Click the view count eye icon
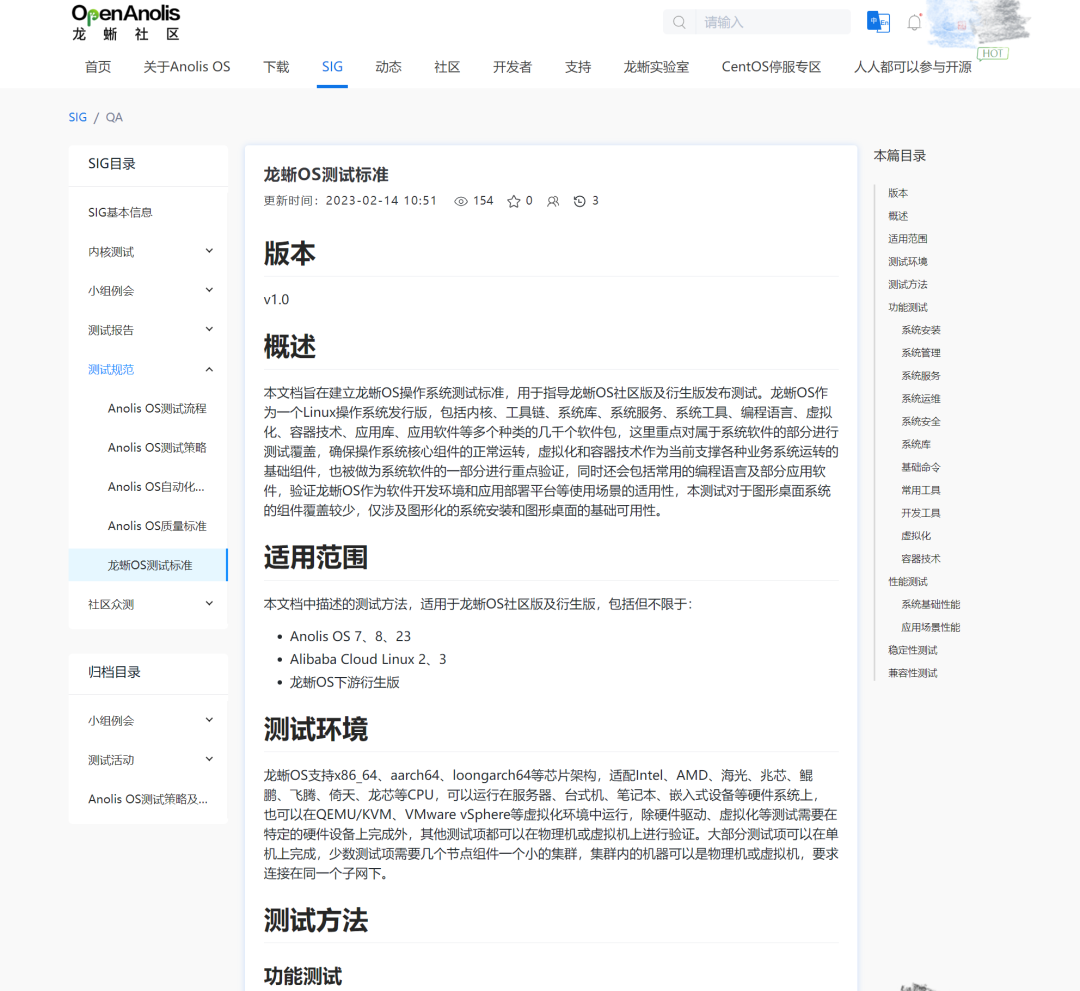1080x991 pixels. pyautogui.click(x=461, y=201)
